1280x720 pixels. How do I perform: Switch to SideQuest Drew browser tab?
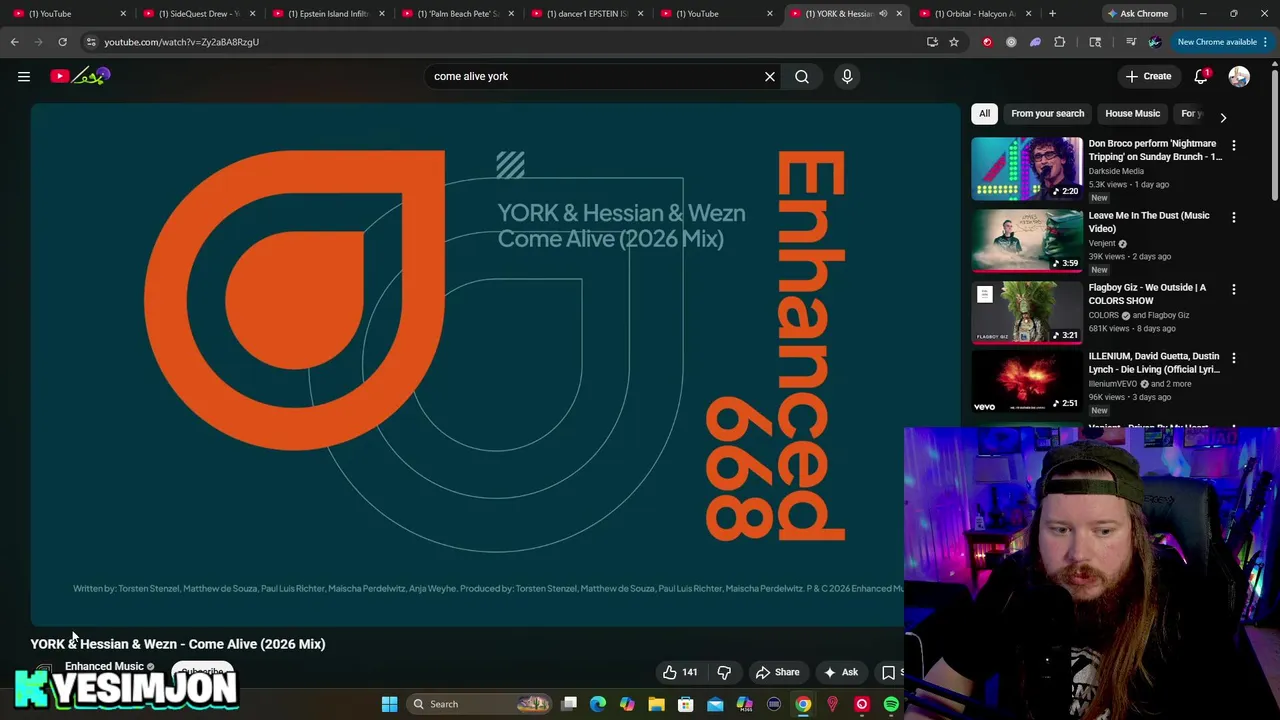[200, 13]
